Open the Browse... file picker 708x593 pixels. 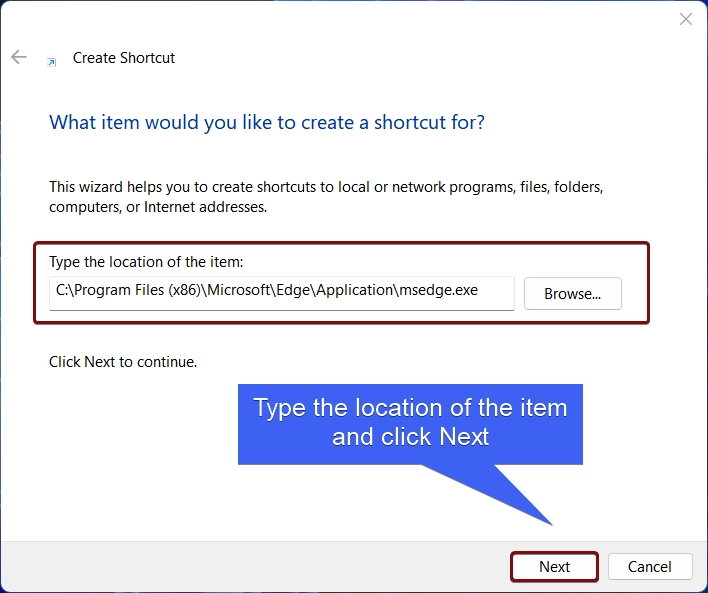pos(573,294)
